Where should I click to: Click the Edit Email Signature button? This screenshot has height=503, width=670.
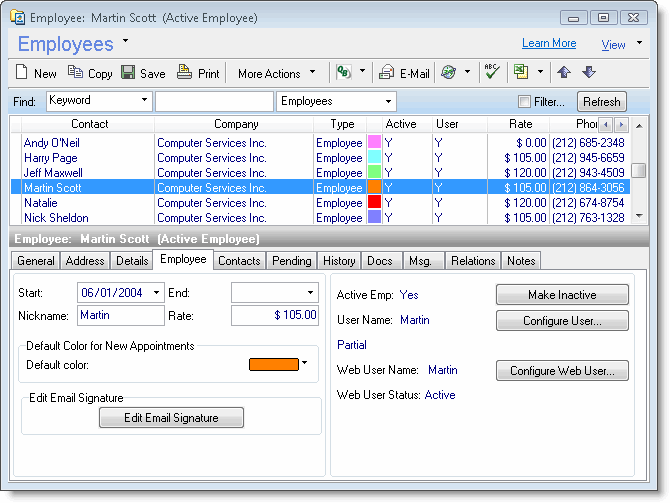click(171, 418)
